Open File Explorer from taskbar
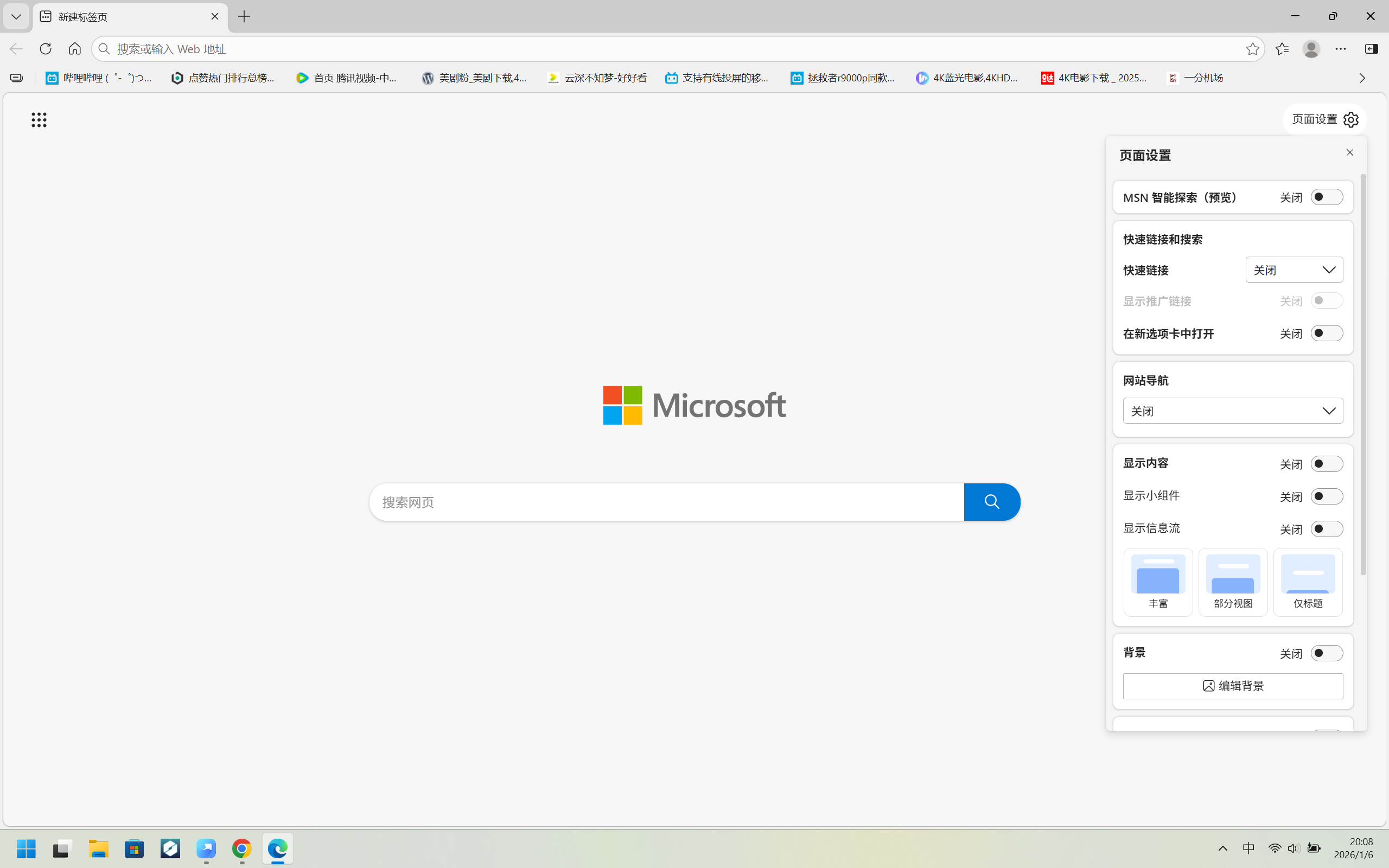Image resolution: width=1389 pixels, height=868 pixels. point(98,848)
